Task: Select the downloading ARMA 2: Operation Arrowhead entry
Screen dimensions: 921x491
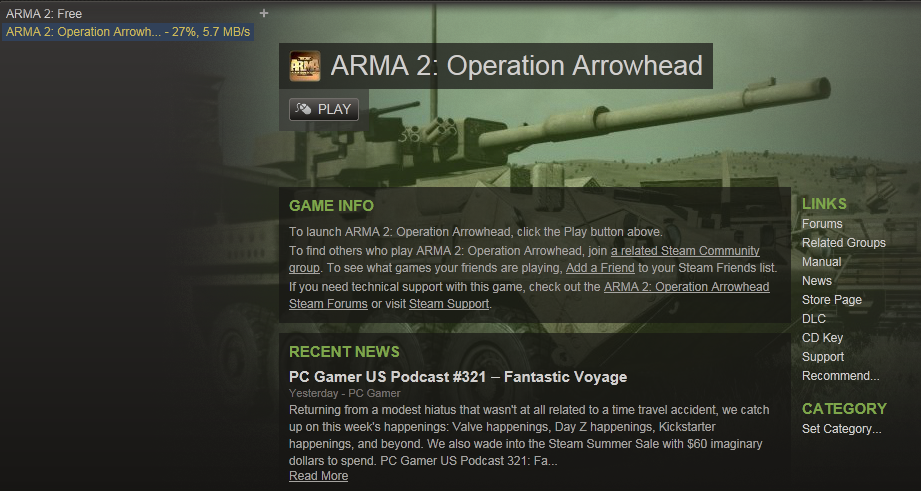Action: pyautogui.click(x=128, y=32)
